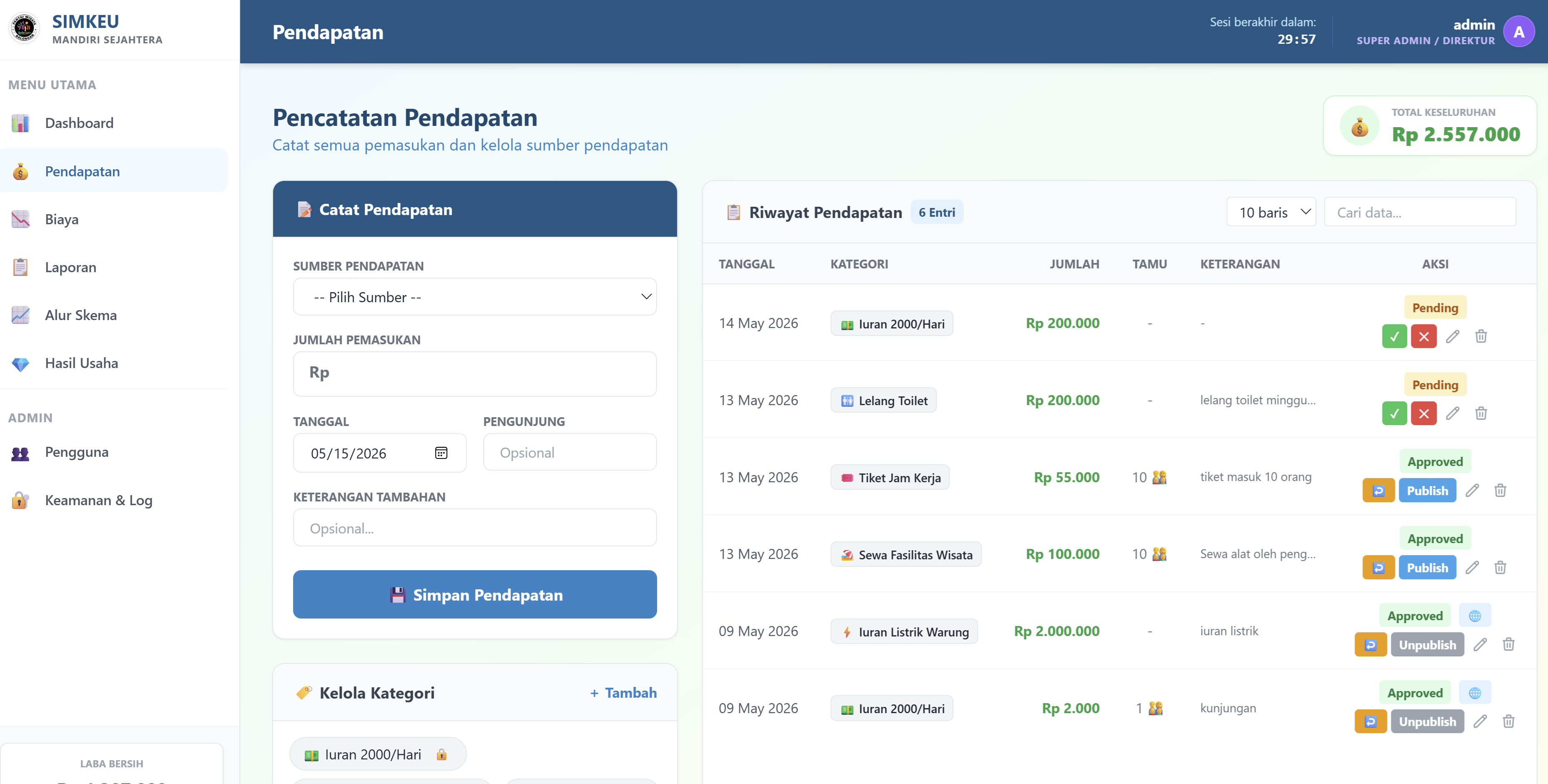The height and width of the screenshot is (784, 1548).
Task: Approve the 14 May 2026 Iuran entry
Action: pos(1394,336)
